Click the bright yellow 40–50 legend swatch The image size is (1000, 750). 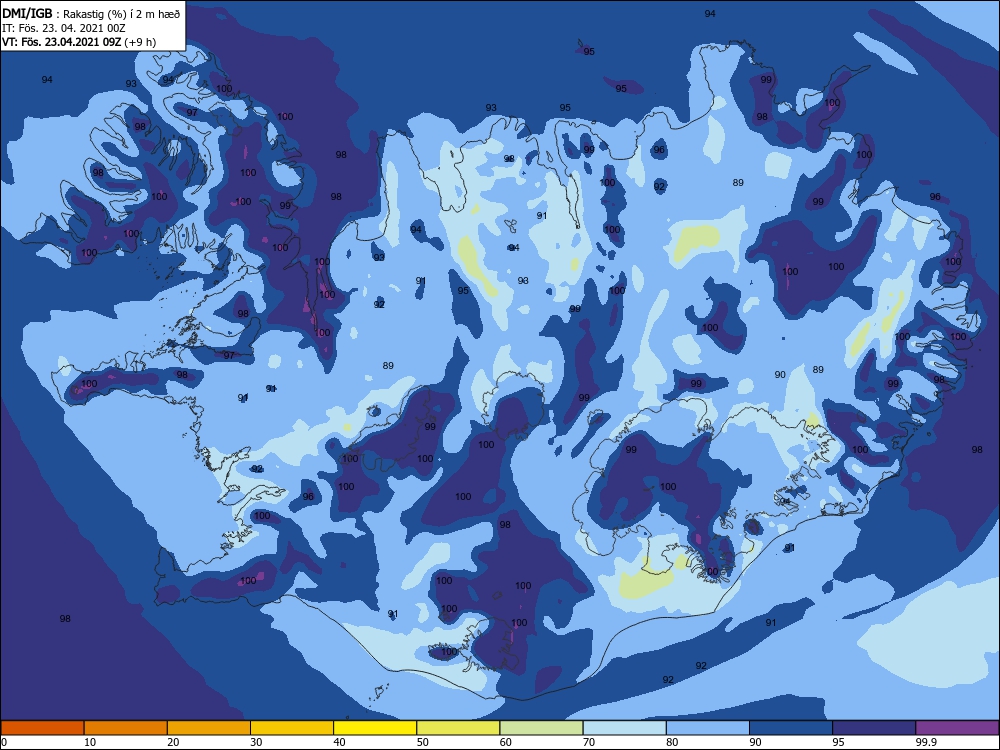pyautogui.click(x=375, y=728)
